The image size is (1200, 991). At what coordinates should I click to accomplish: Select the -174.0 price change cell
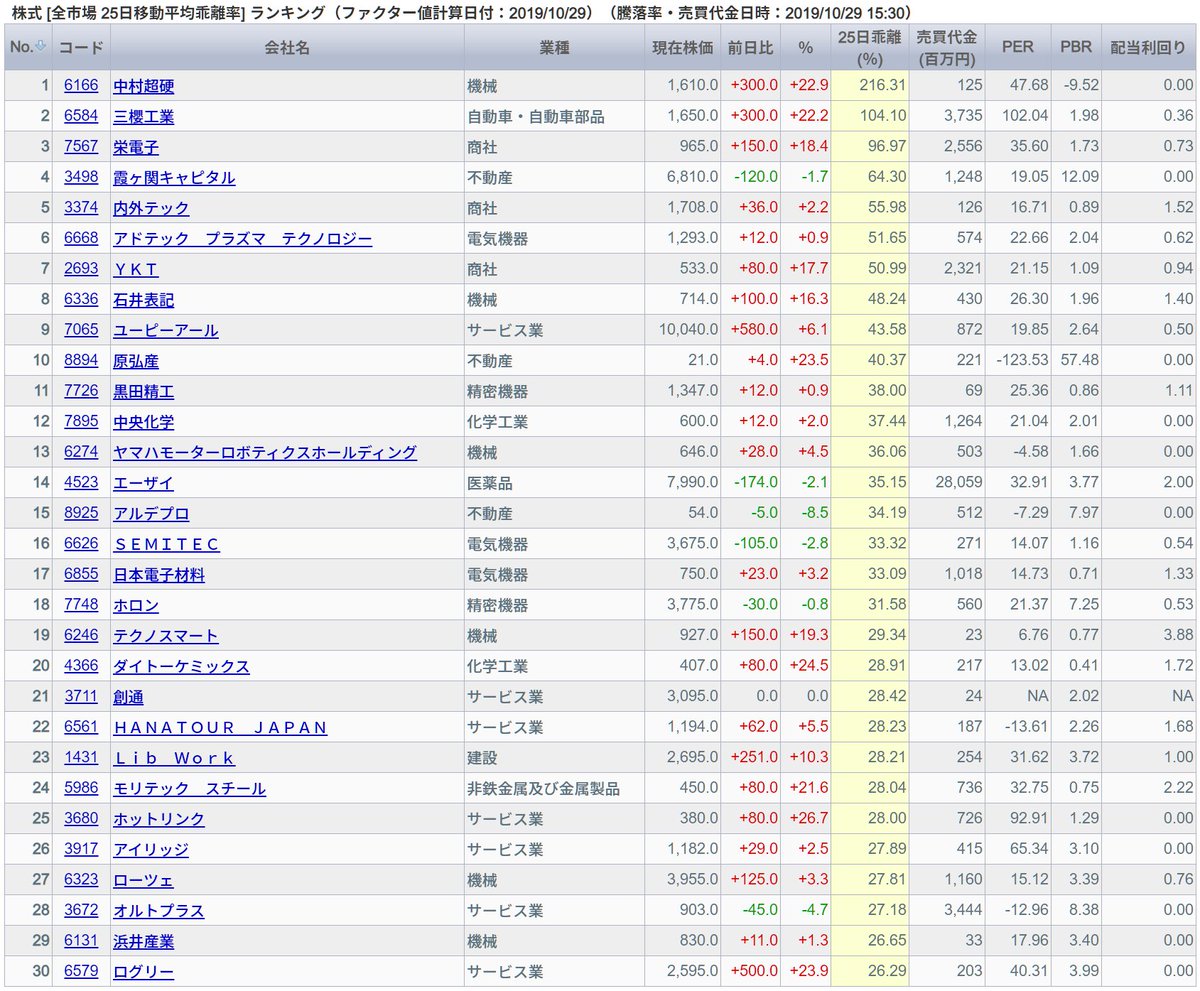tap(751, 483)
